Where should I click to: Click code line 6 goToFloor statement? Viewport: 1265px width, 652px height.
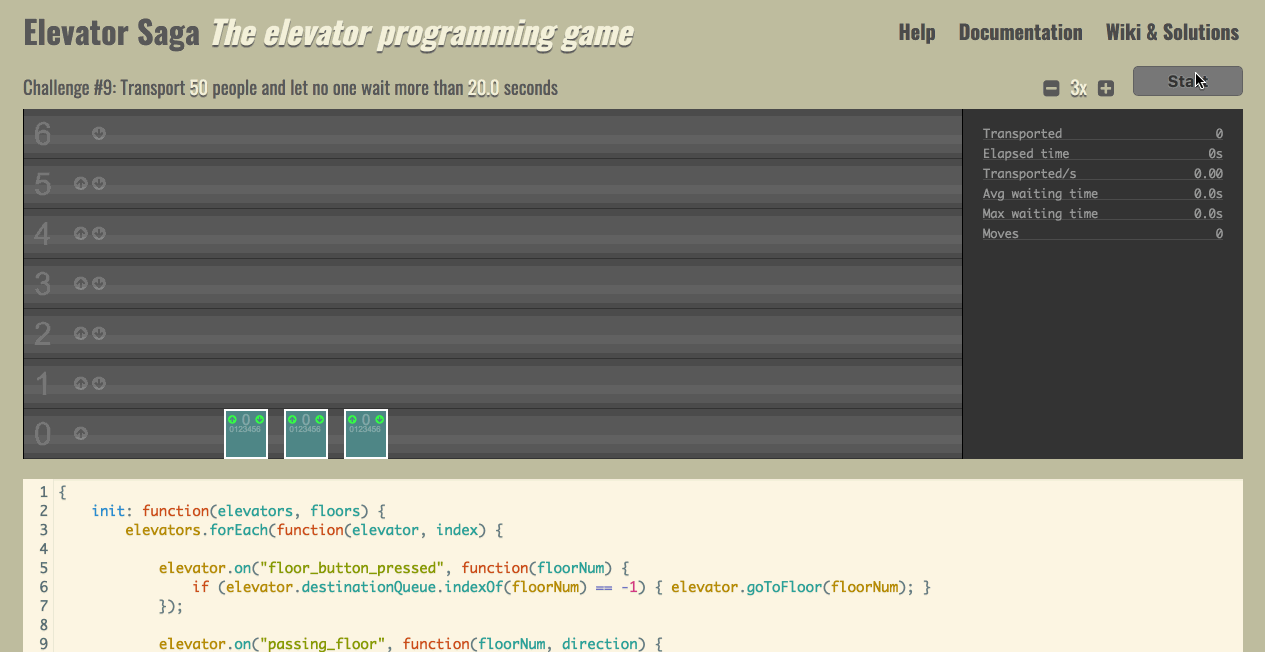pos(800,587)
